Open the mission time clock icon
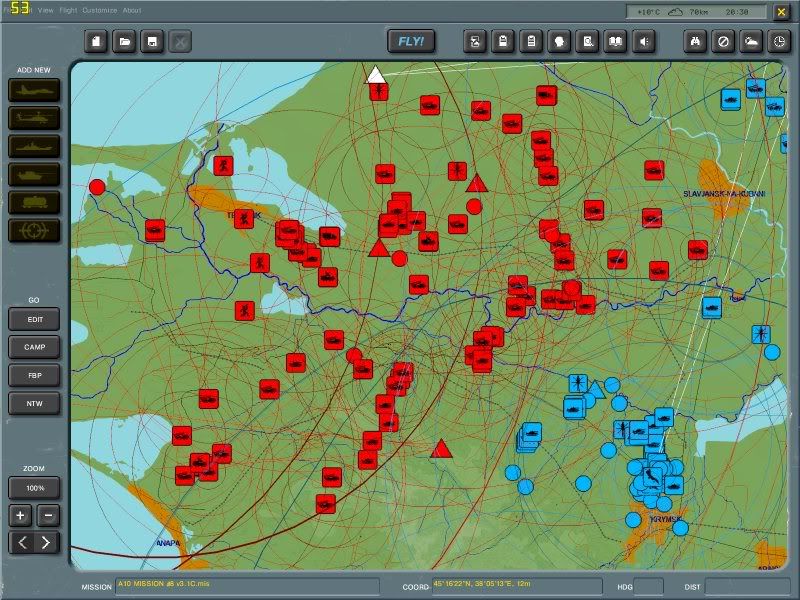This screenshot has width=800, height=600. tap(777, 42)
